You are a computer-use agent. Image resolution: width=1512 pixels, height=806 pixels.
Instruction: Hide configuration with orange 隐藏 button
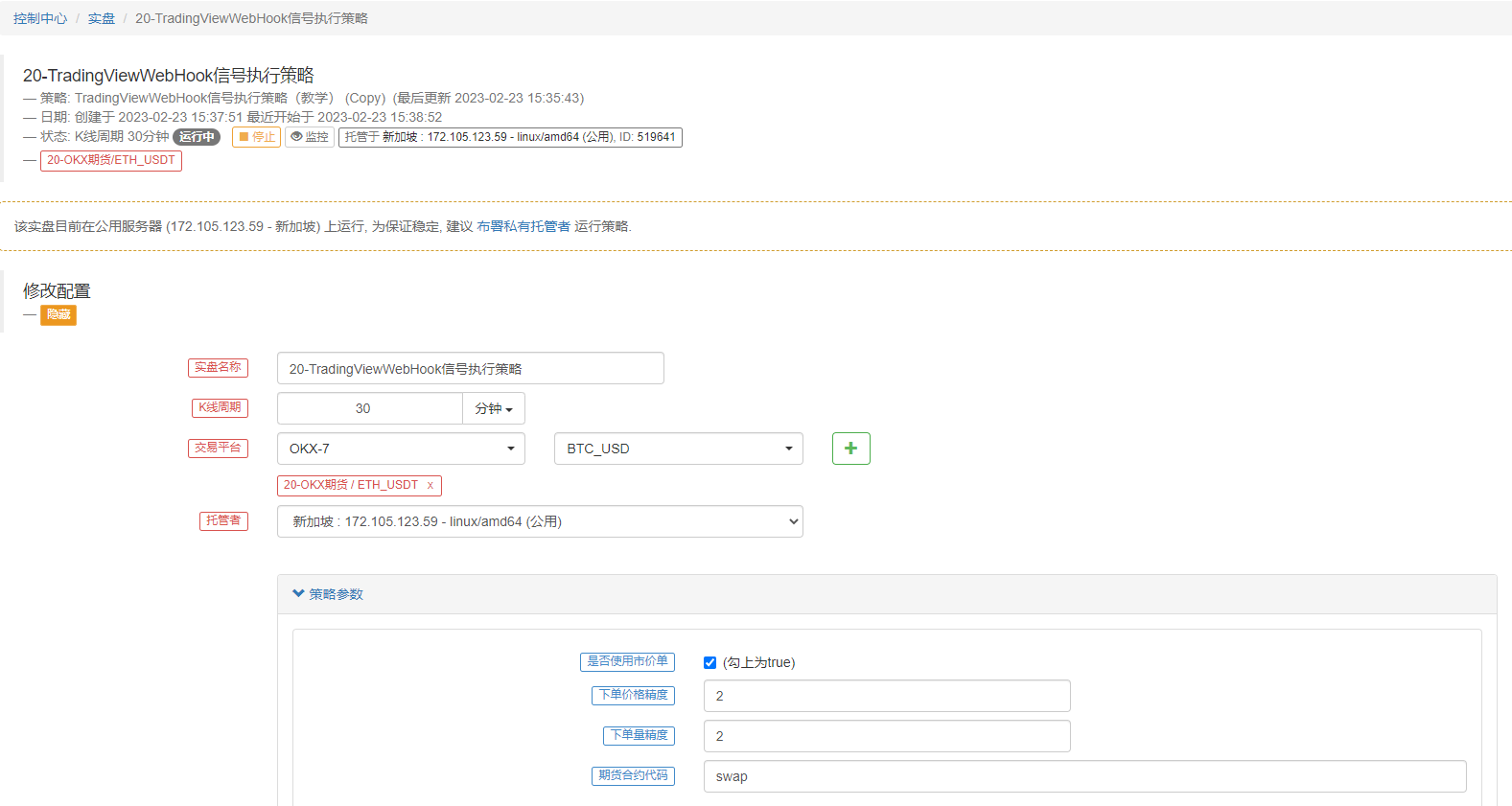pos(58,315)
